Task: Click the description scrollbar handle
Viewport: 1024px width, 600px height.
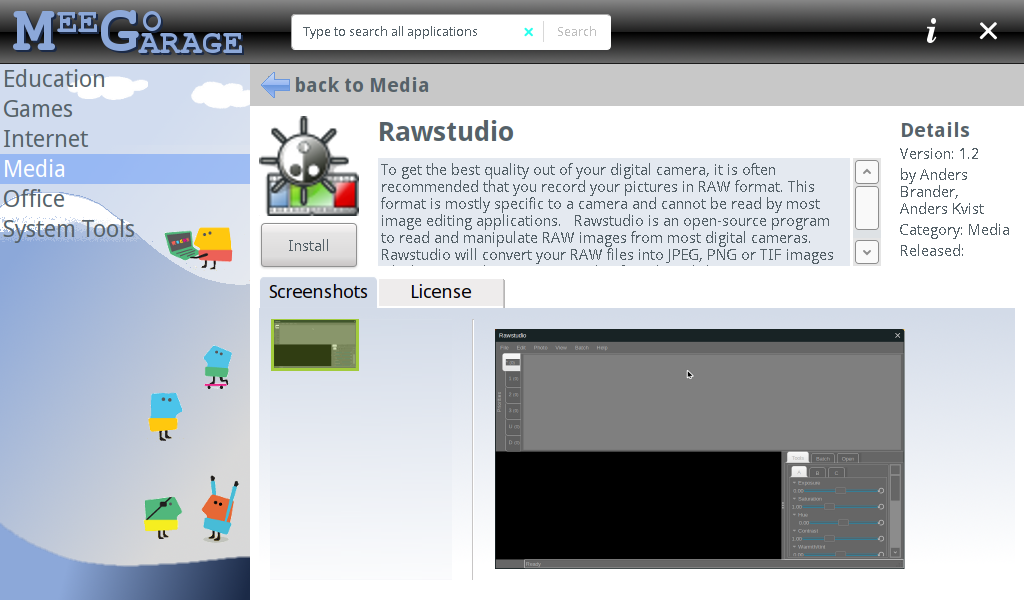Action: pos(867,208)
